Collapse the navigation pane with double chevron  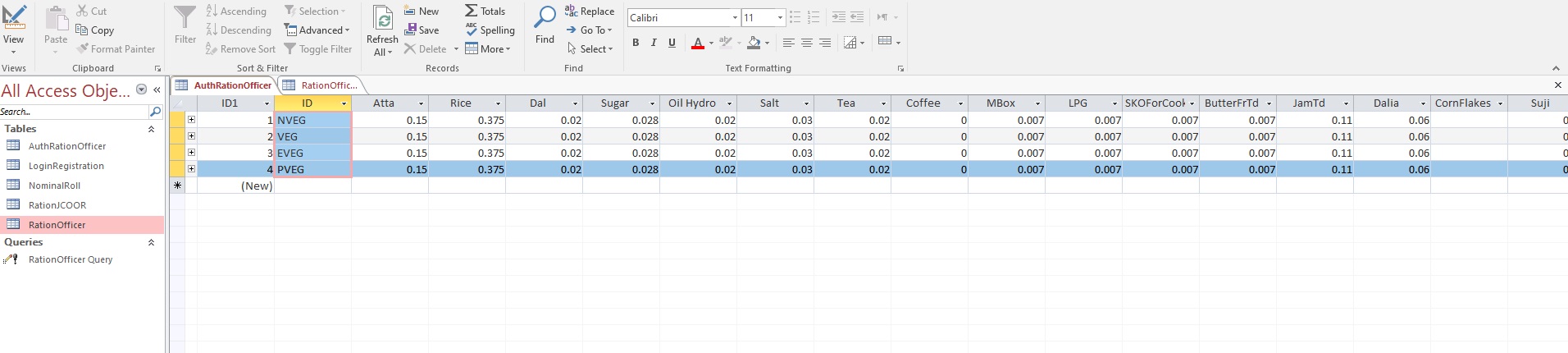coord(157,90)
